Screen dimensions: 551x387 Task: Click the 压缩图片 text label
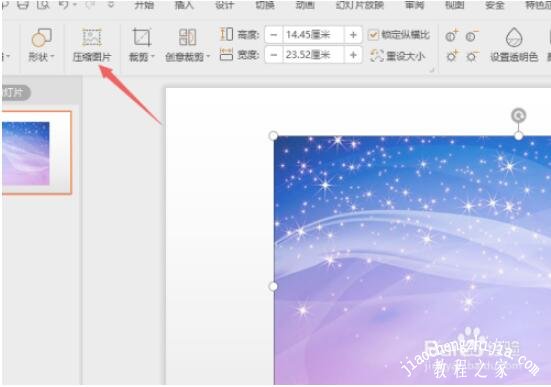click(92, 57)
